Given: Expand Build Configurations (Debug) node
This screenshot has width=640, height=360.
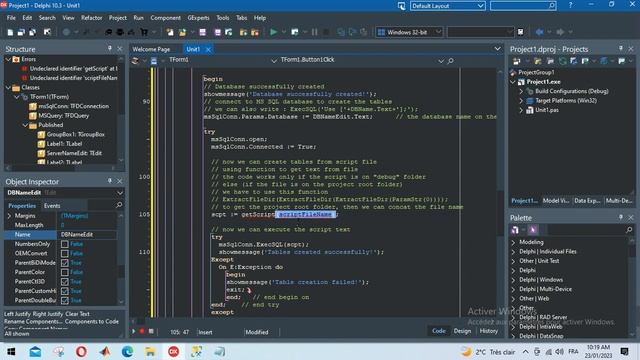Looking at the screenshot, I should point(521,91).
